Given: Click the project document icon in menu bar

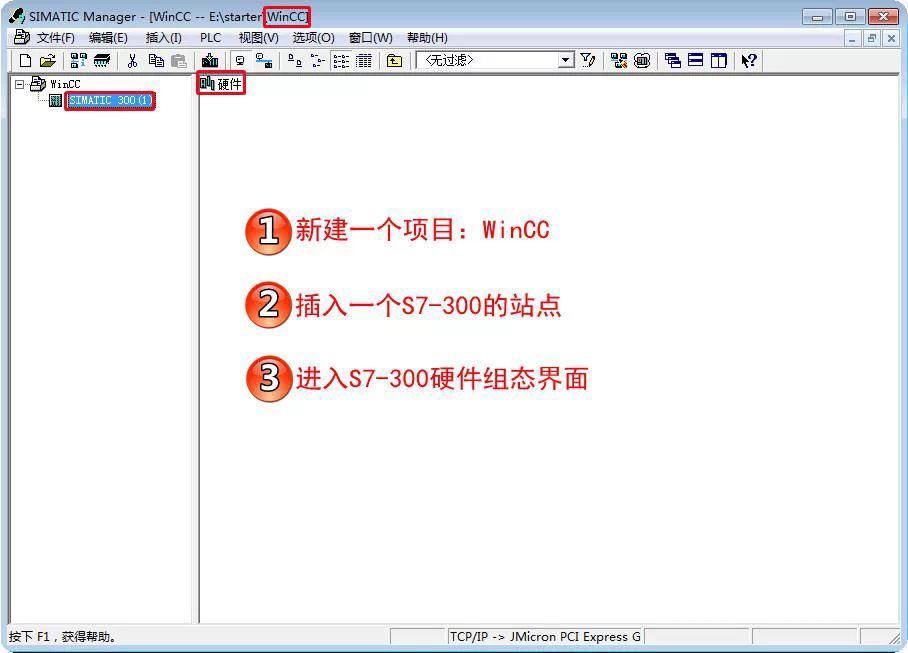Looking at the screenshot, I should 21,38.
